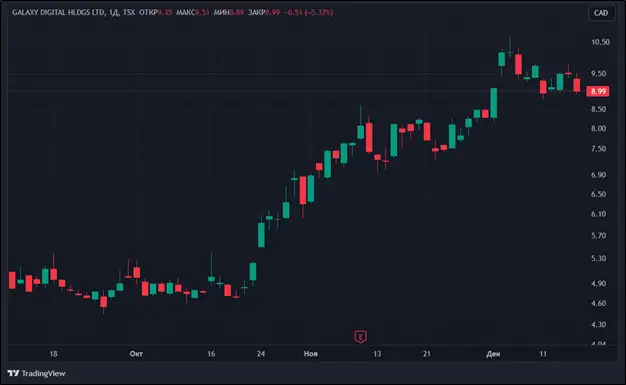Screen dimensions: 626x385
Task: Click the 8.50 price axis label
Action: click(598, 109)
